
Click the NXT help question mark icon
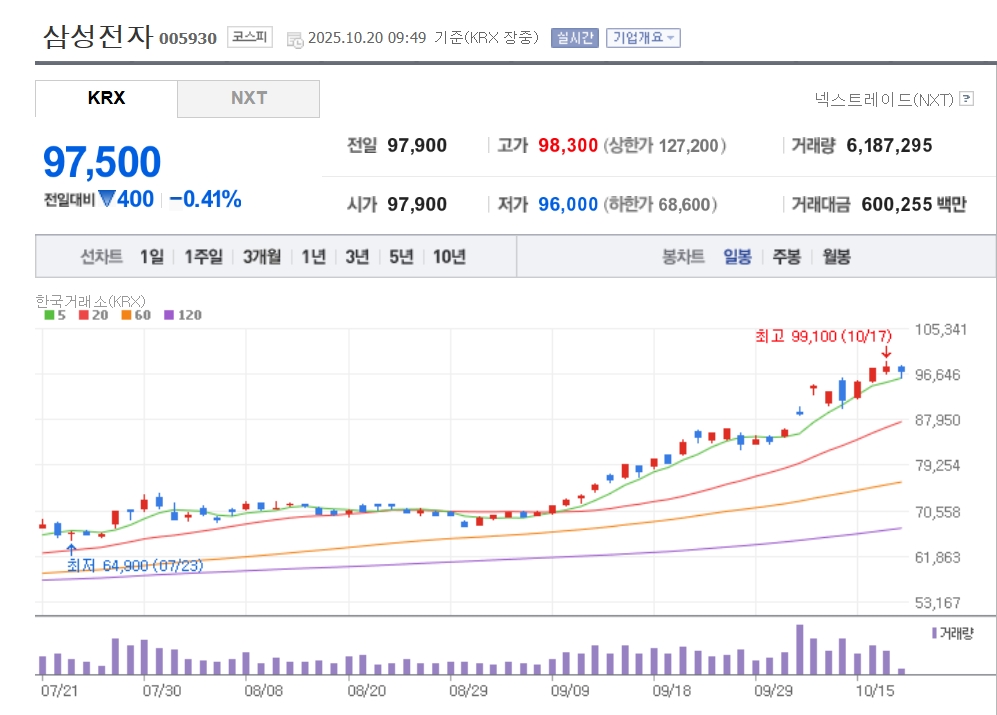point(966,98)
